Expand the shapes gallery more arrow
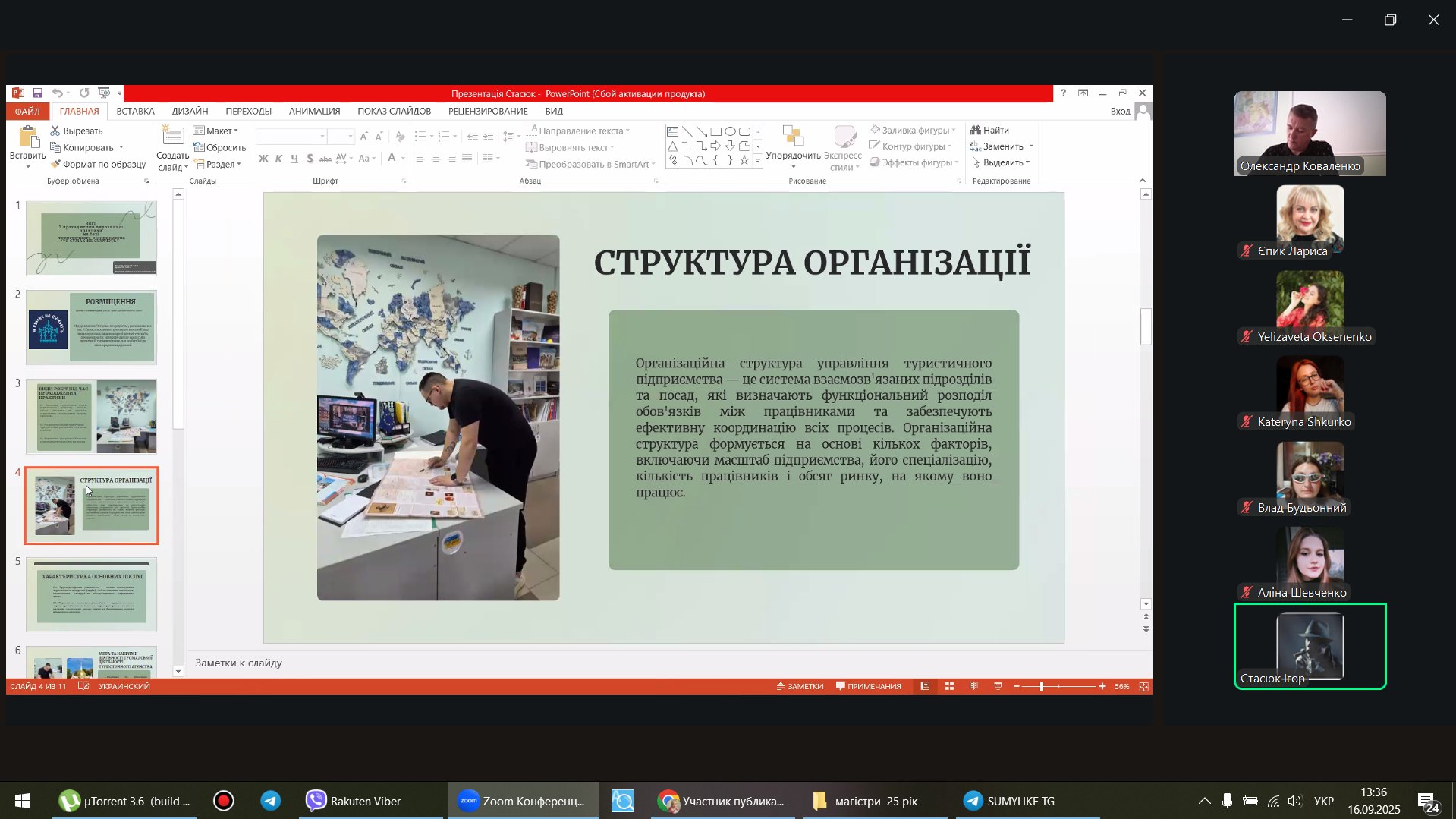This screenshot has height=819, width=1456. click(x=757, y=161)
